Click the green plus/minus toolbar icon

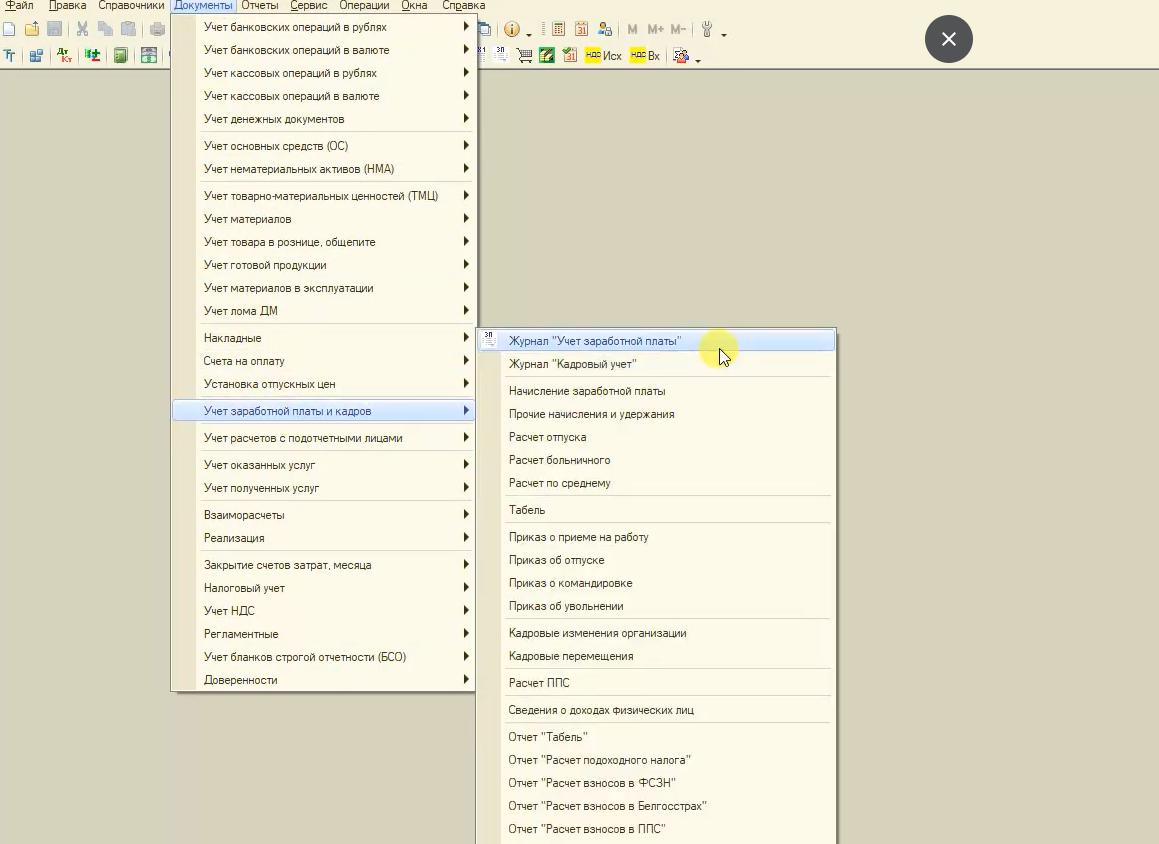click(92, 55)
